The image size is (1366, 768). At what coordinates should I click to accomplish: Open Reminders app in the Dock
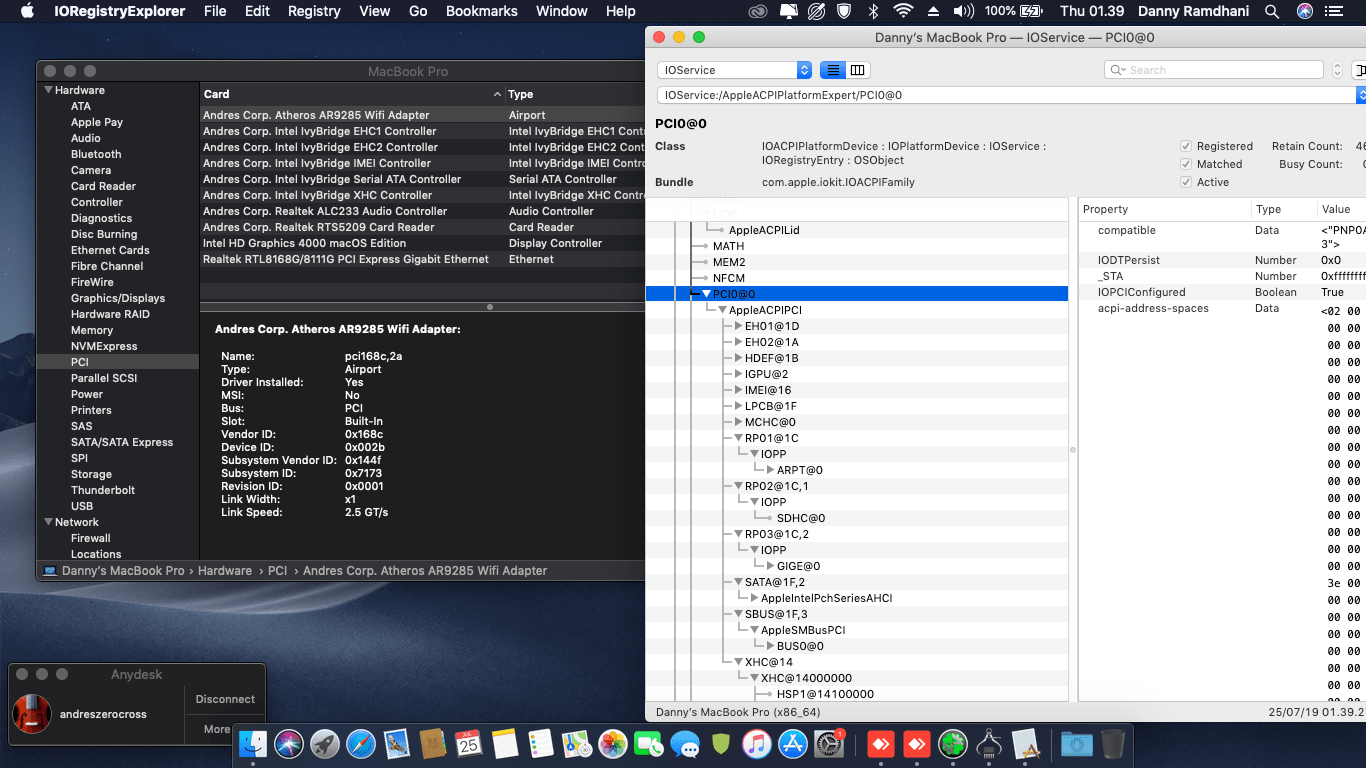tap(540, 743)
